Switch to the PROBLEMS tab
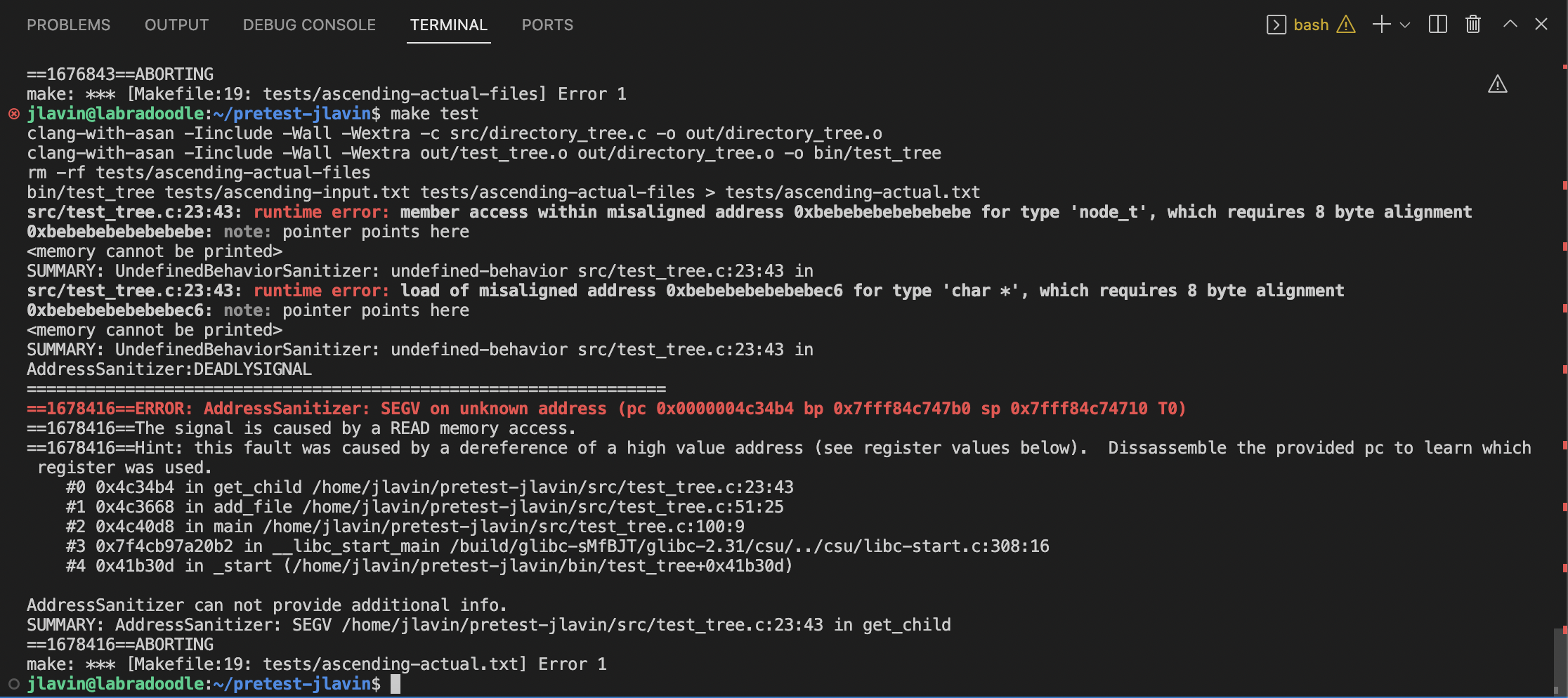 (x=68, y=25)
